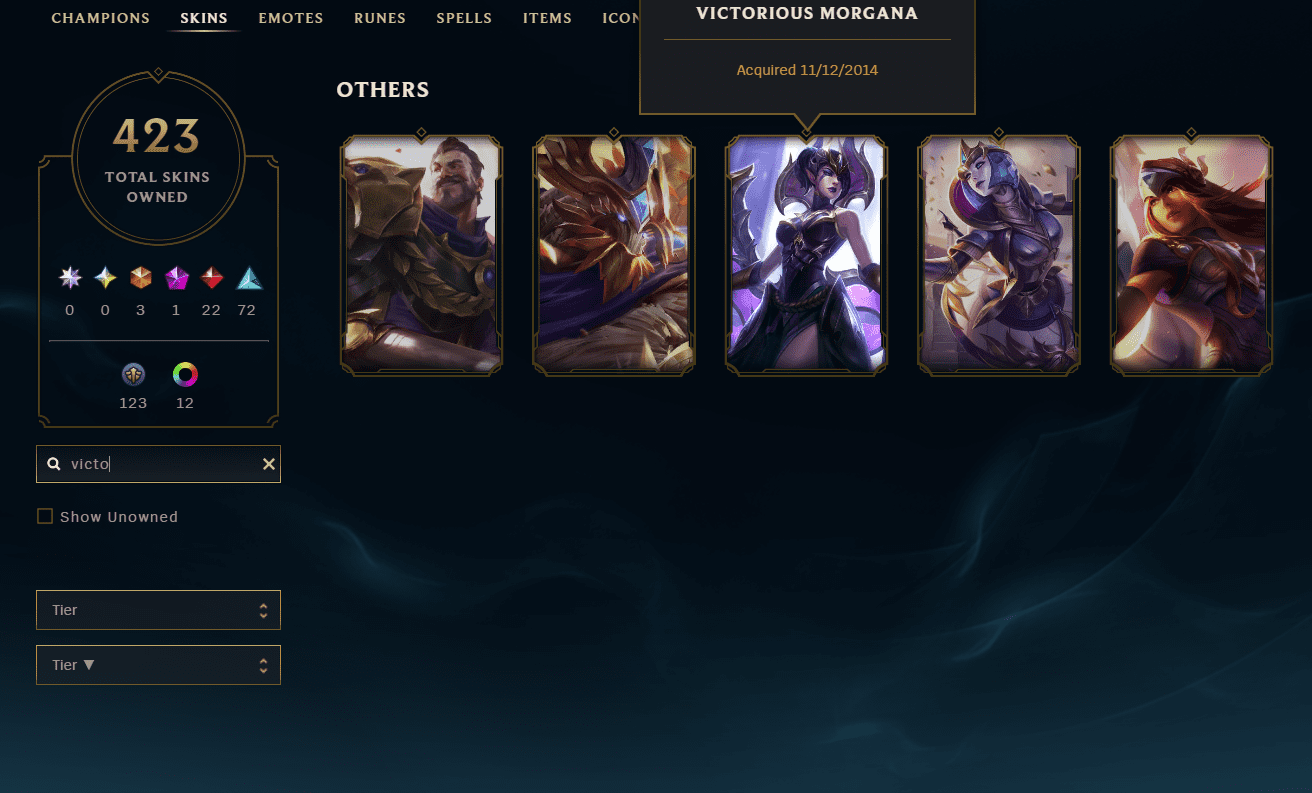Click the legacy skins badge icon above 123
The height and width of the screenshot is (793, 1312).
[133, 375]
